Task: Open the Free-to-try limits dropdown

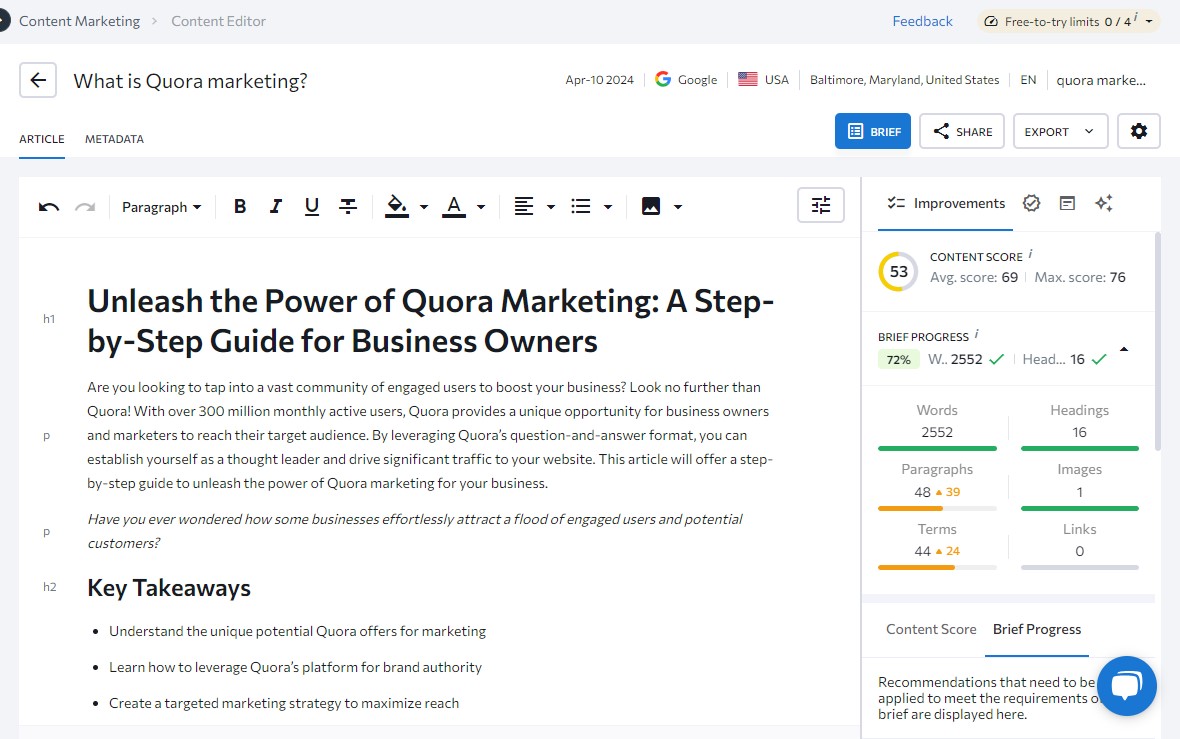Action: tap(1069, 21)
